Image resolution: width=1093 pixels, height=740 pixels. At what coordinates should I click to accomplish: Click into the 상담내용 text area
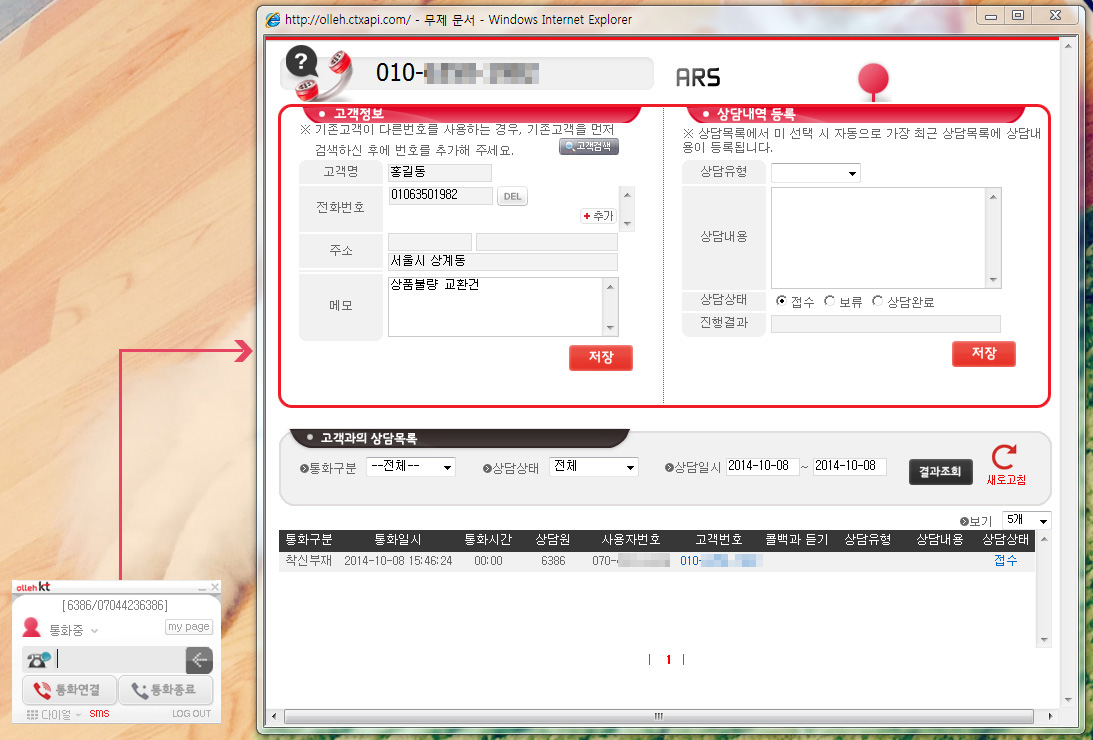click(x=878, y=237)
